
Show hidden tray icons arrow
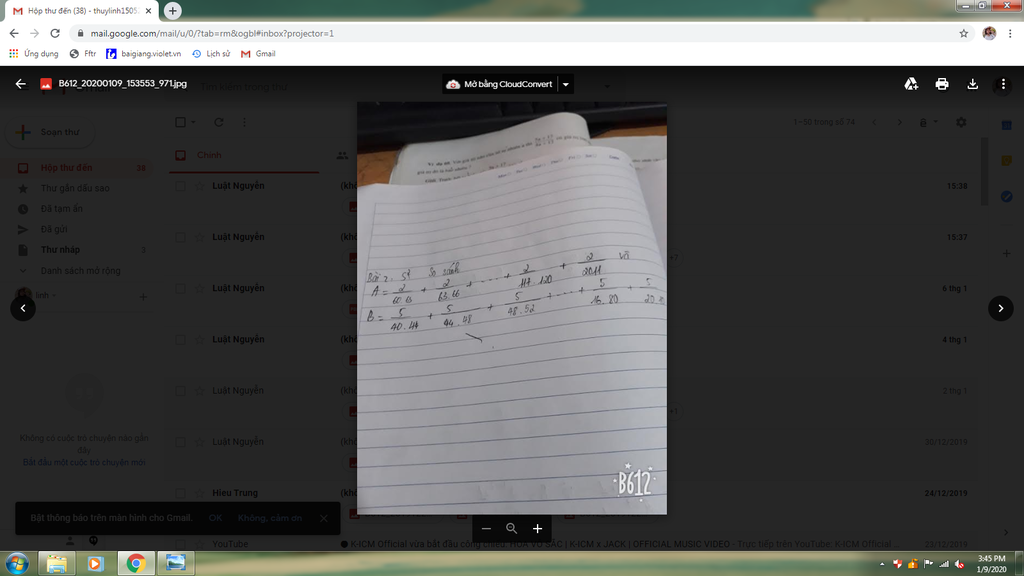point(882,564)
